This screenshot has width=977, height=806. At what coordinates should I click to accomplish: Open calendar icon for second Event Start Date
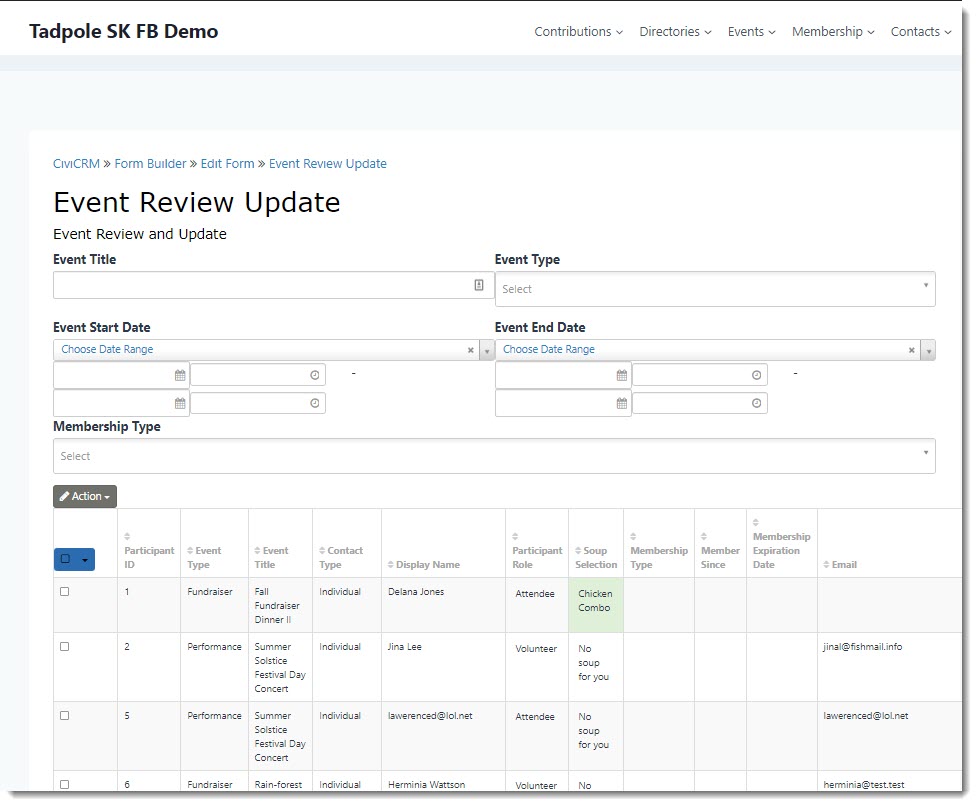pos(180,404)
